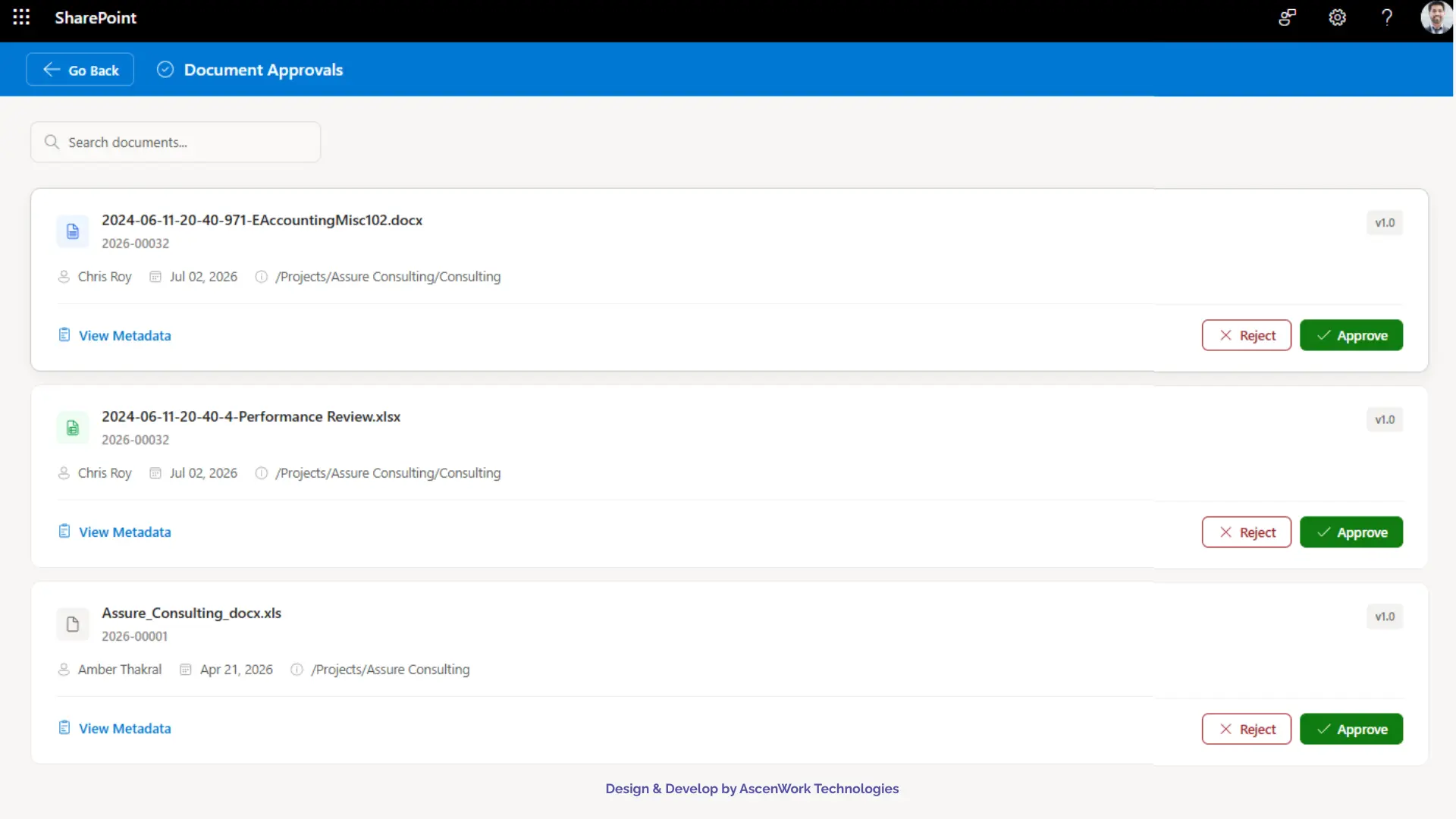Reject the Assure_Consulting_docx.xls document
This screenshot has height=819, width=1456.
(x=1247, y=729)
